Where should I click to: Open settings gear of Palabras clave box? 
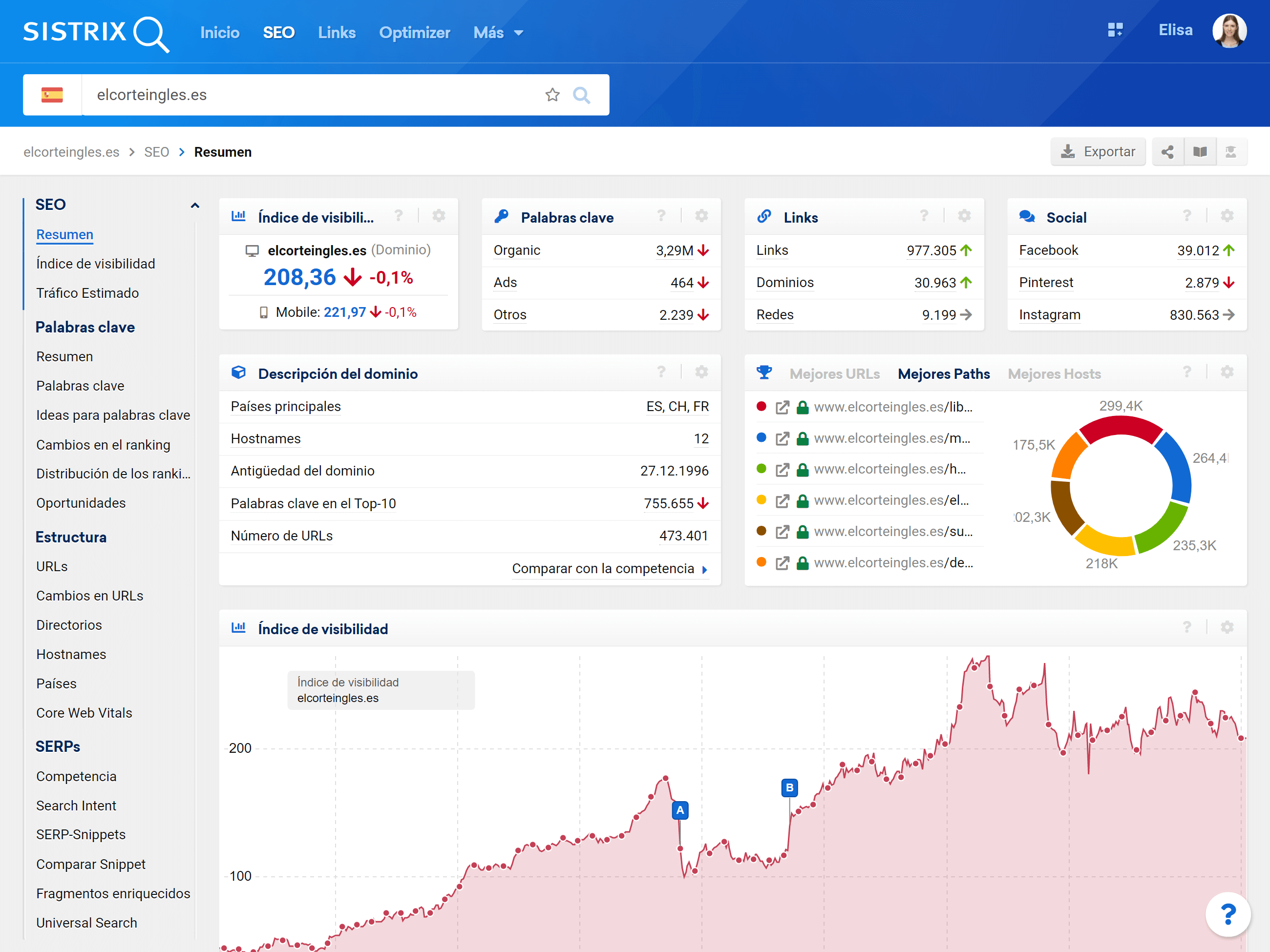[x=701, y=216]
